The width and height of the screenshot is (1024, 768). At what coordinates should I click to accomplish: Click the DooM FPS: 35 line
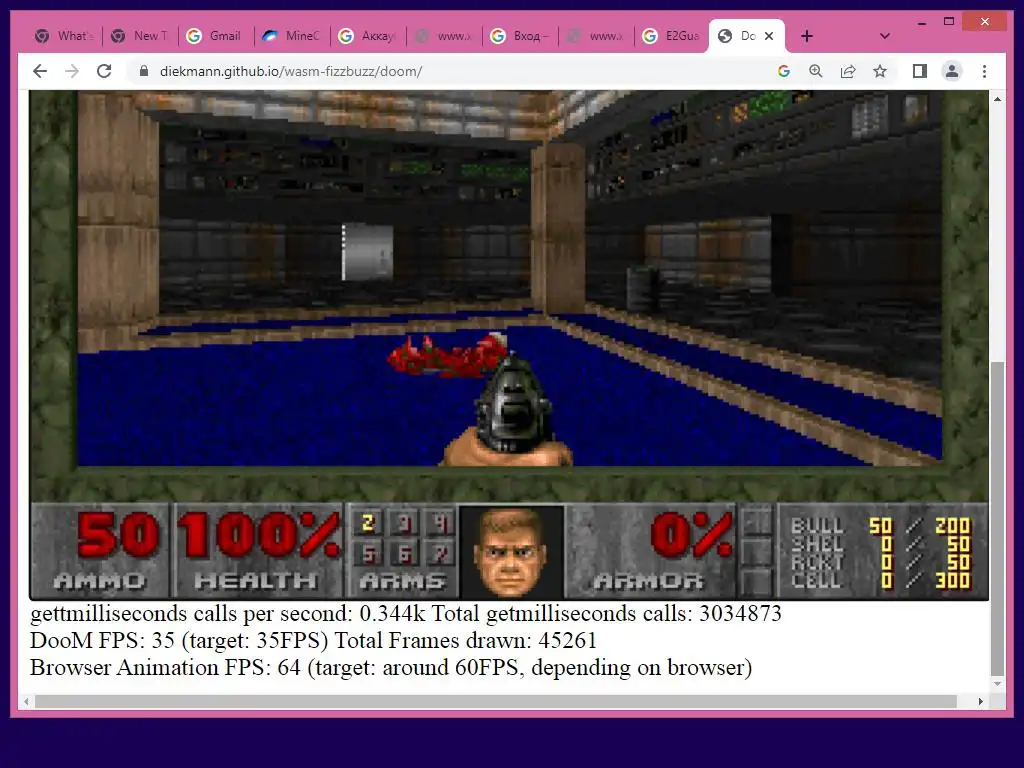tap(313, 641)
